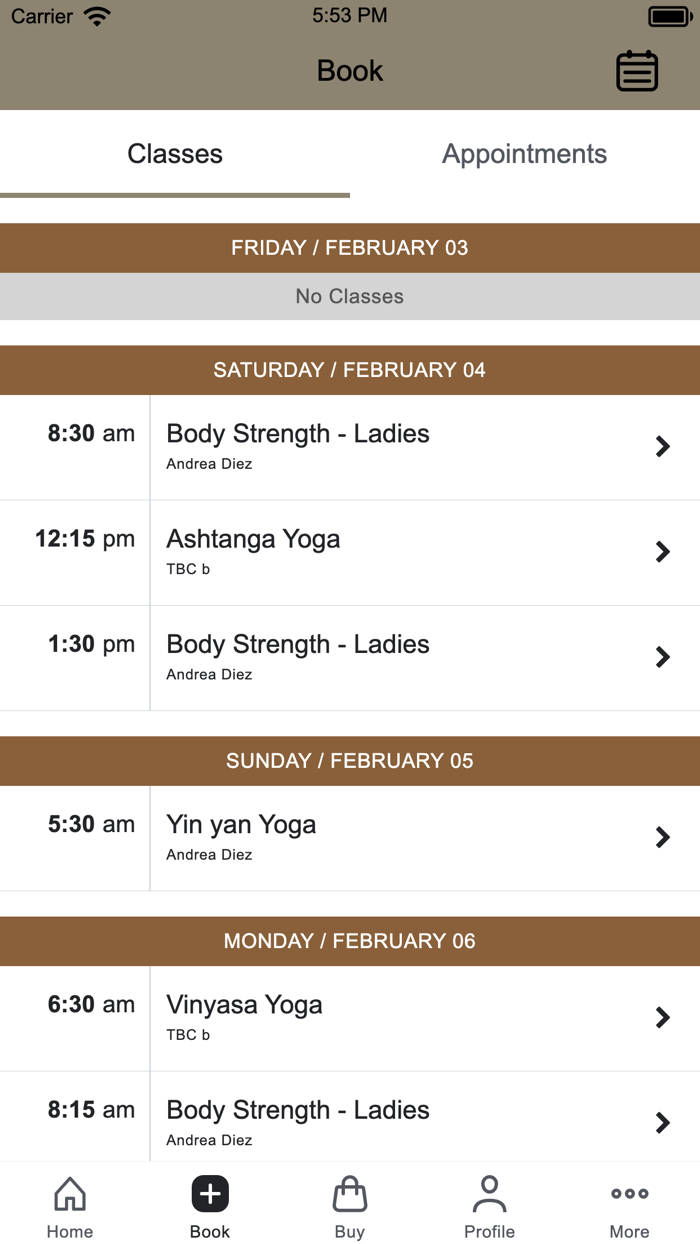
Task: Open the calendar schedule icon
Action: pyautogui.click(x=637, y=71)
